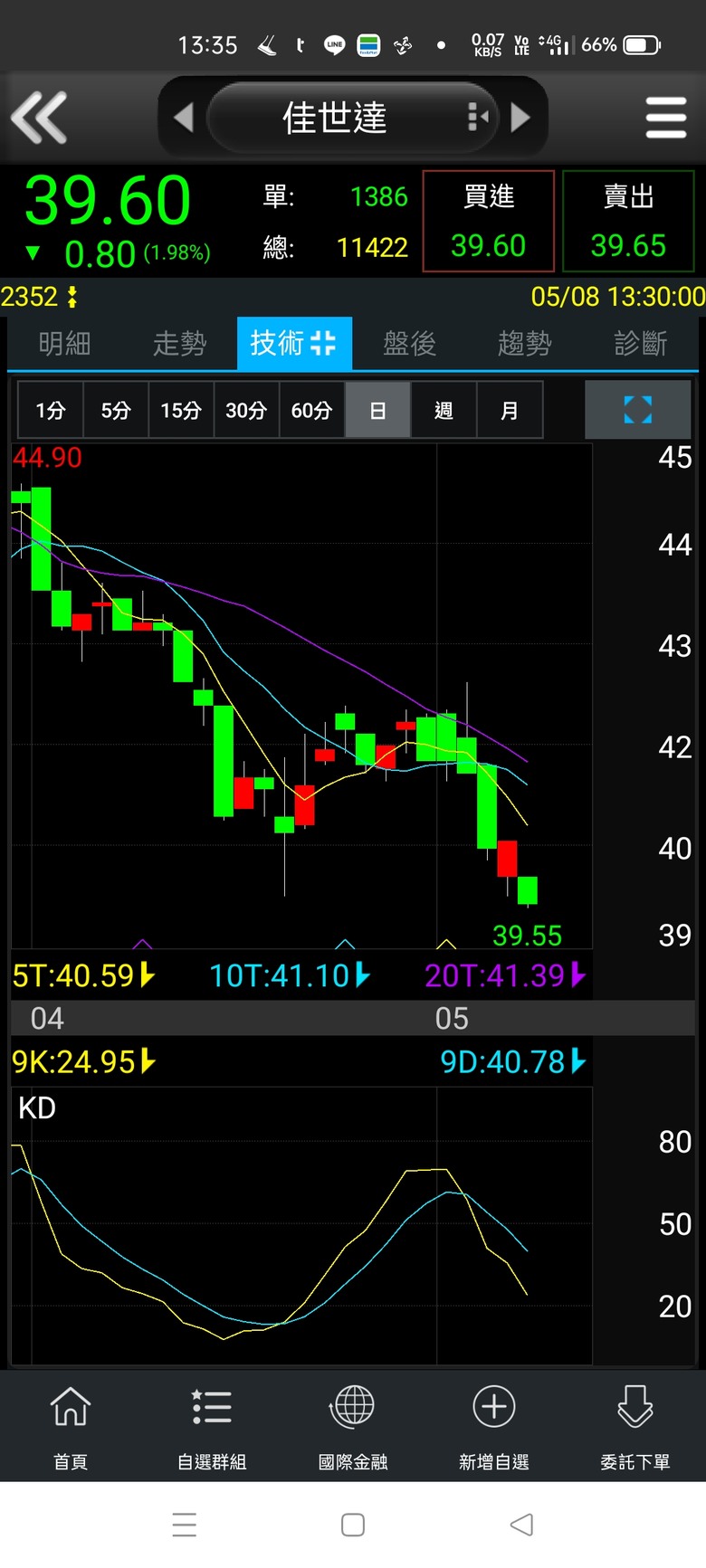Tap Android back triangle button
Viewport: 706px width, 1568px height.
[x=521, y=1525]
